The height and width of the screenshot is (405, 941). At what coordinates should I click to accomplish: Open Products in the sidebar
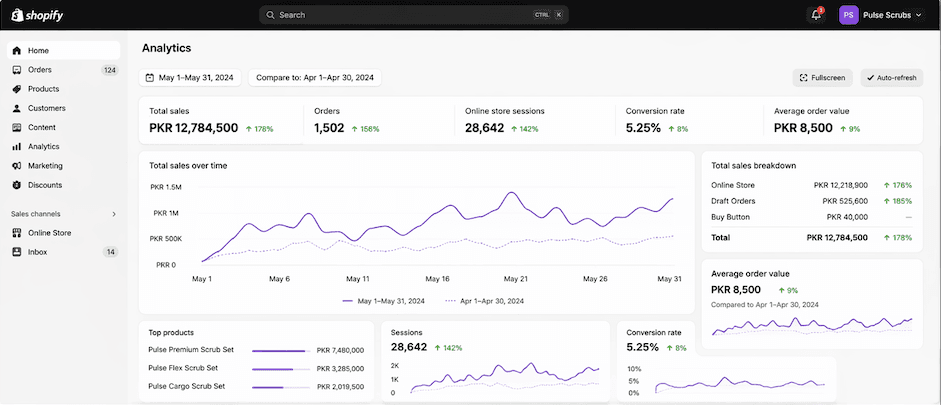64,89
